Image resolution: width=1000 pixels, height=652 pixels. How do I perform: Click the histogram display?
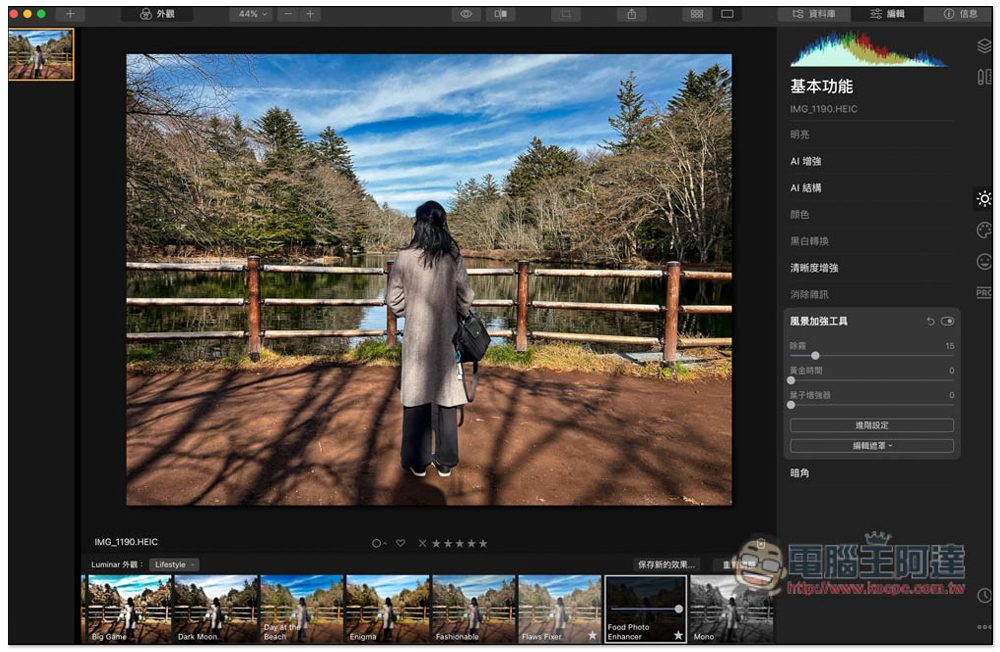coord(869,49)
